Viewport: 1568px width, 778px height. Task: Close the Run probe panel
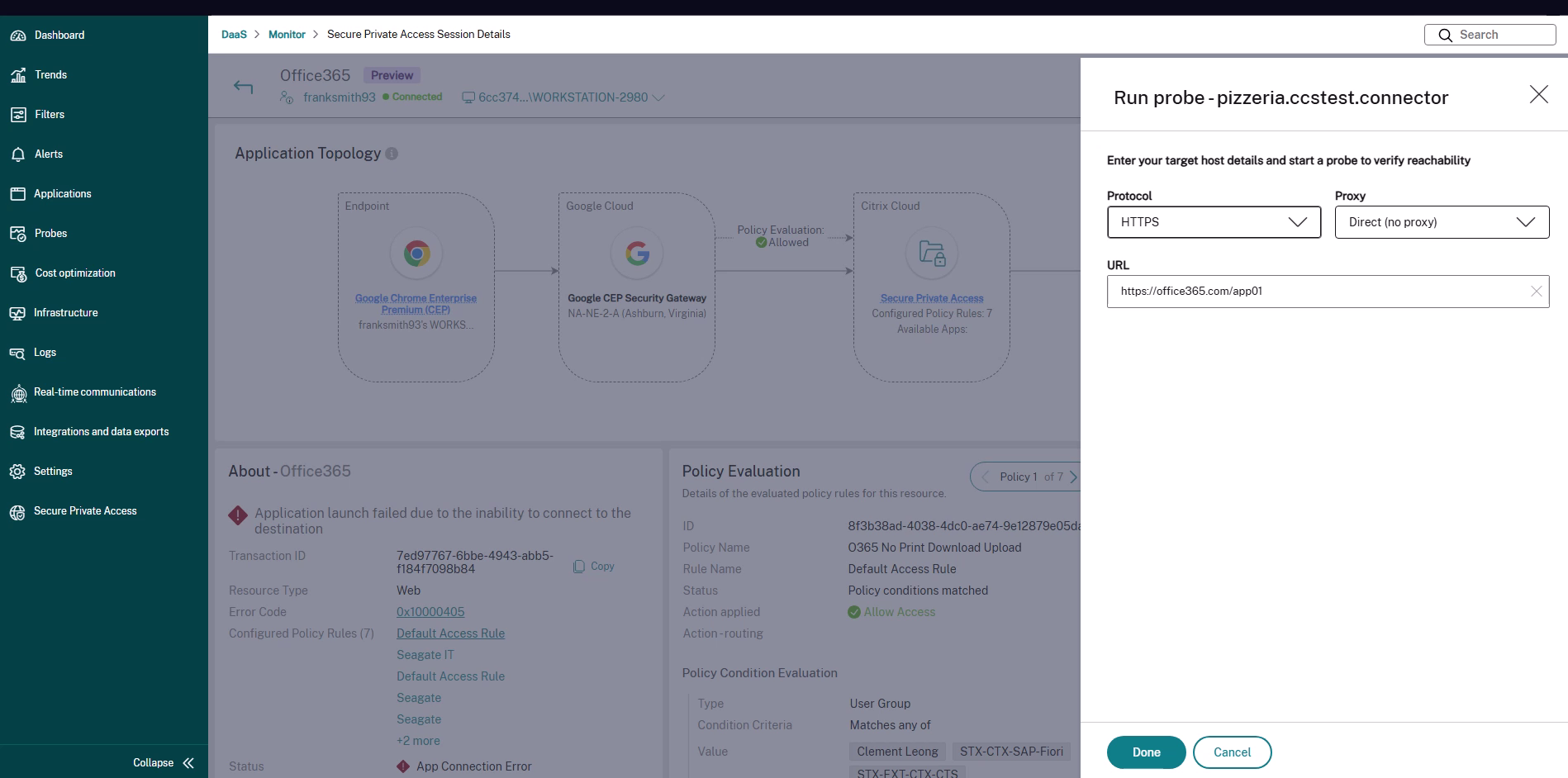tap(1538, 94)
